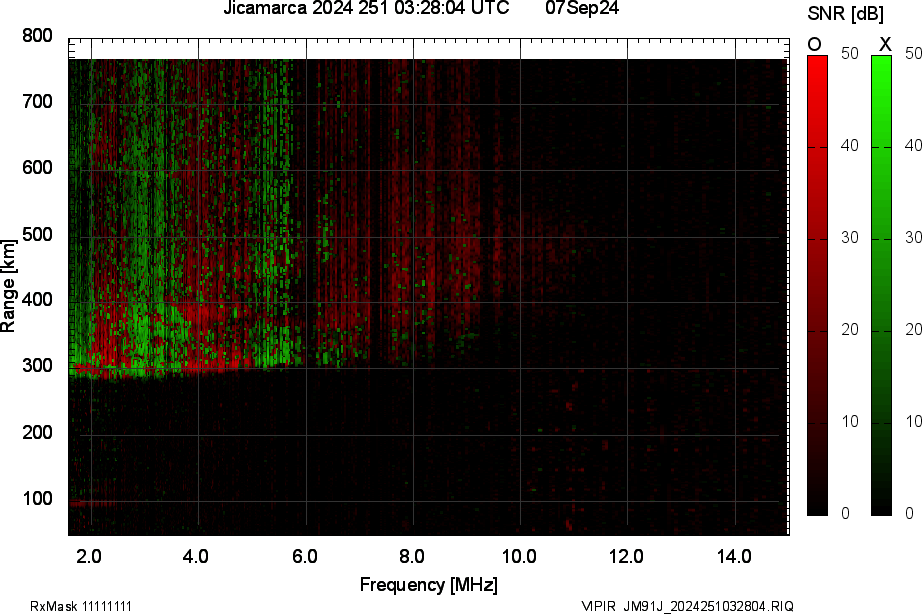This screenshot has width=922, height=614.
Task: Click the green X-mode SNR color bar
Action: [x=881, y=285]
